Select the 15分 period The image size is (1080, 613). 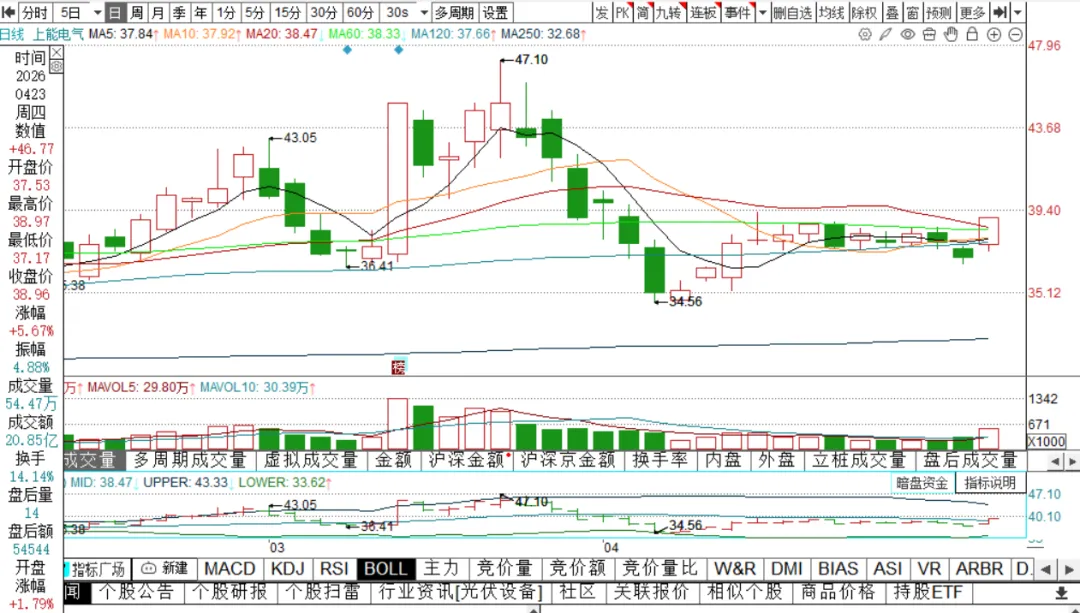[x=287, y=12]
